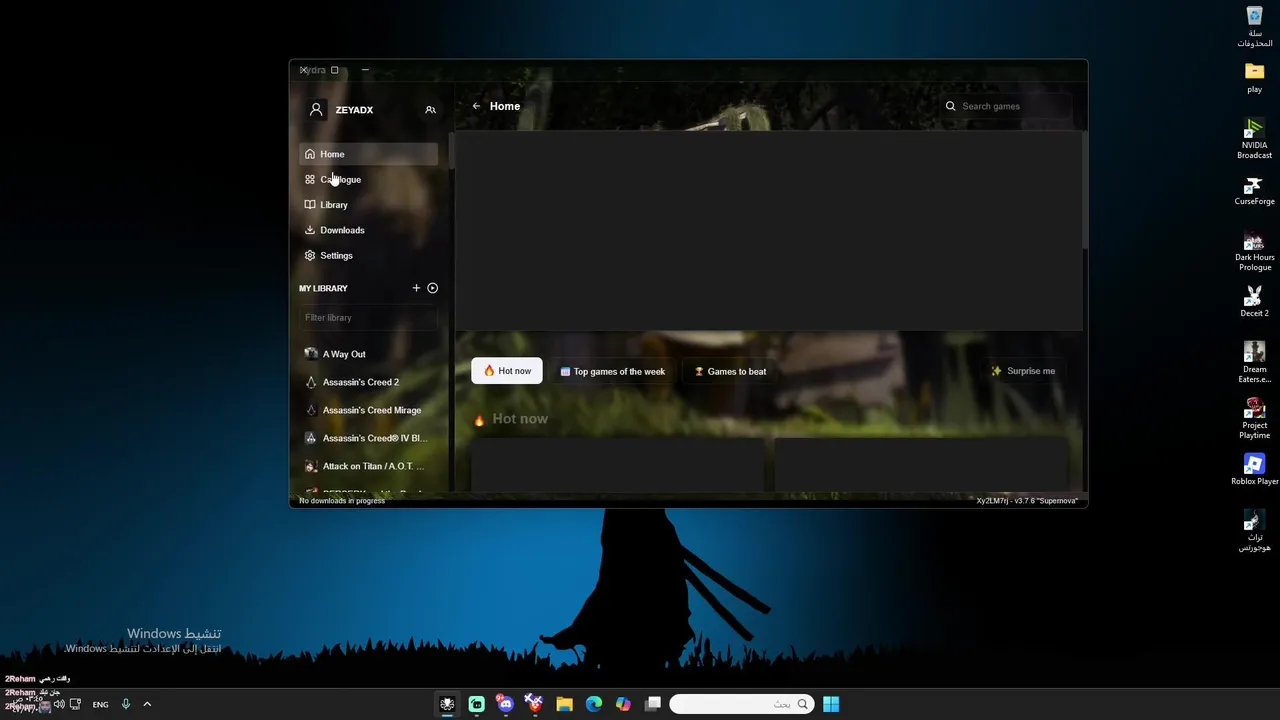Screen dimensions: 1280x720
Task: Open Brave browser from the taskbar
Action: point(535,704)
